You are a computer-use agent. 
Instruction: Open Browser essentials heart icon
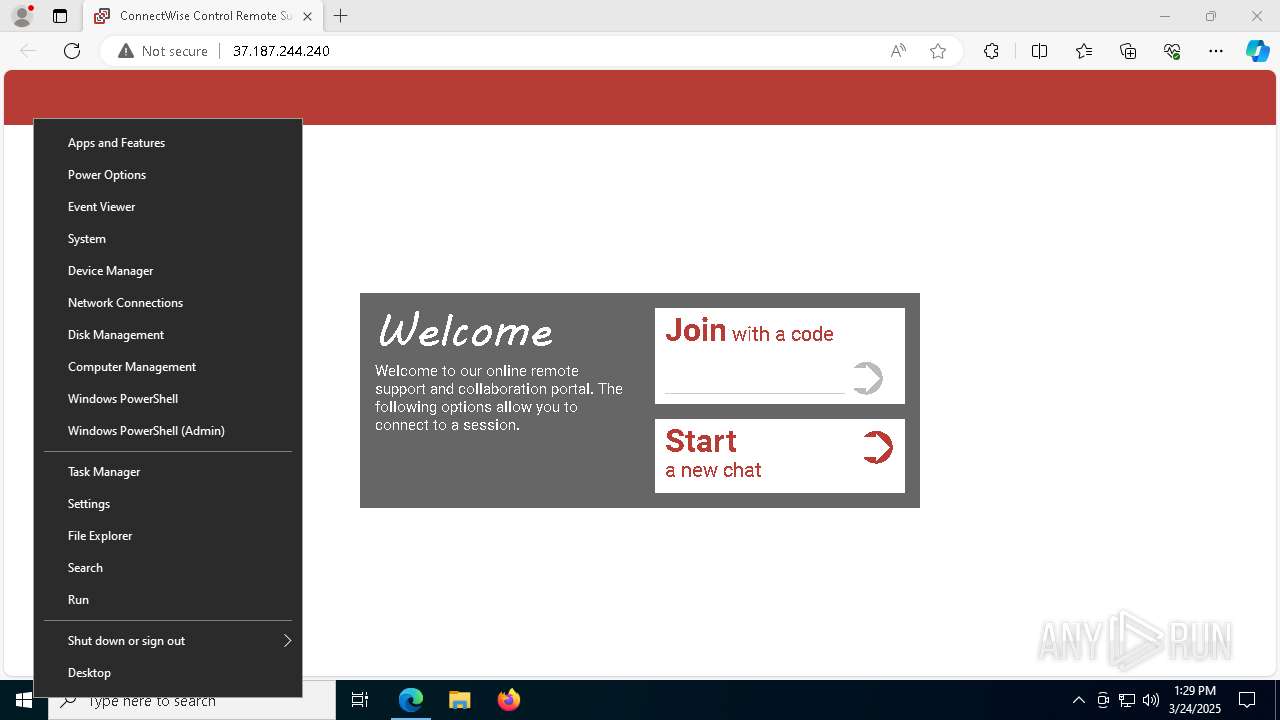[1172, 51]
